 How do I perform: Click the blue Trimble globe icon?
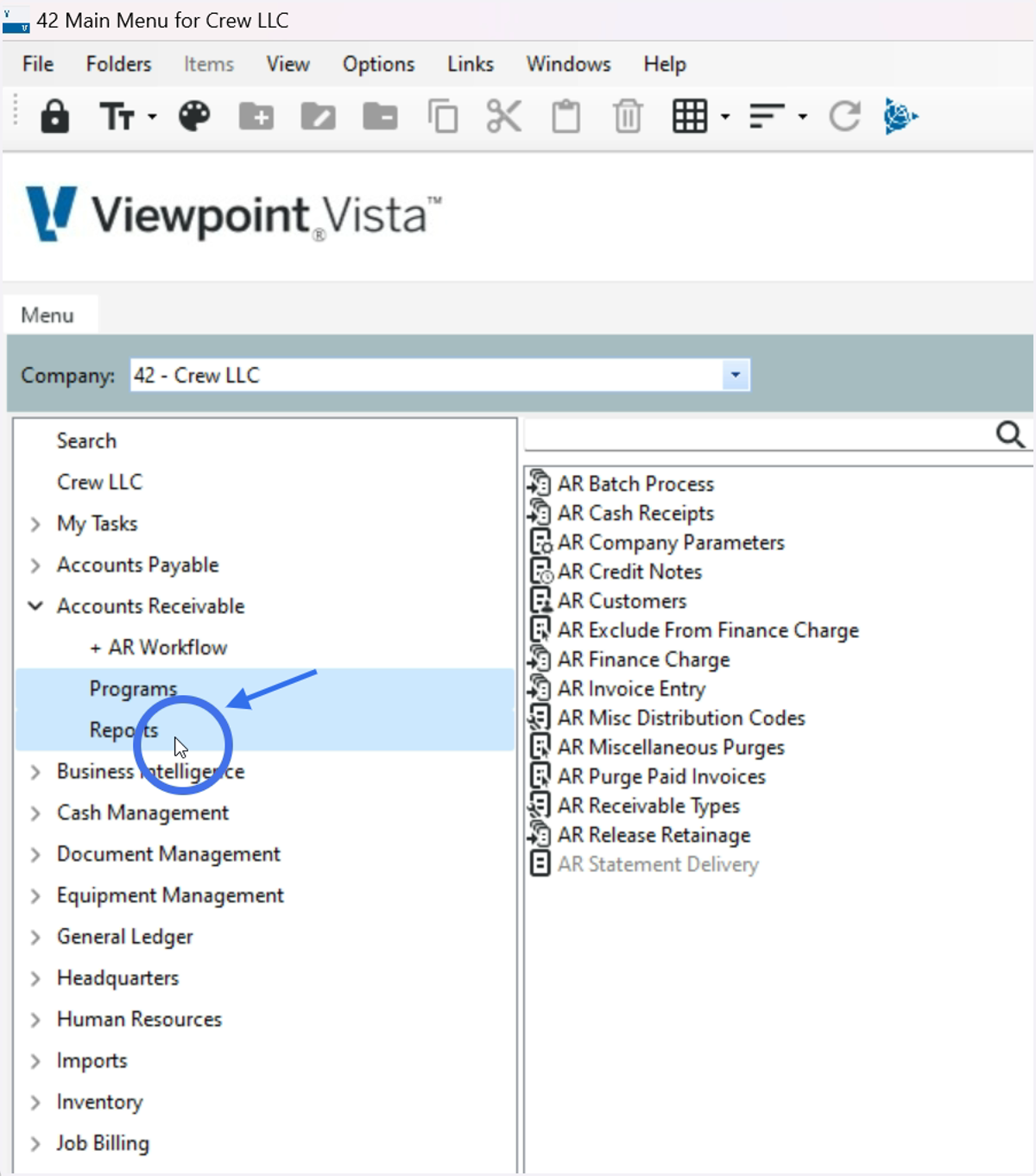click(900, 116)
